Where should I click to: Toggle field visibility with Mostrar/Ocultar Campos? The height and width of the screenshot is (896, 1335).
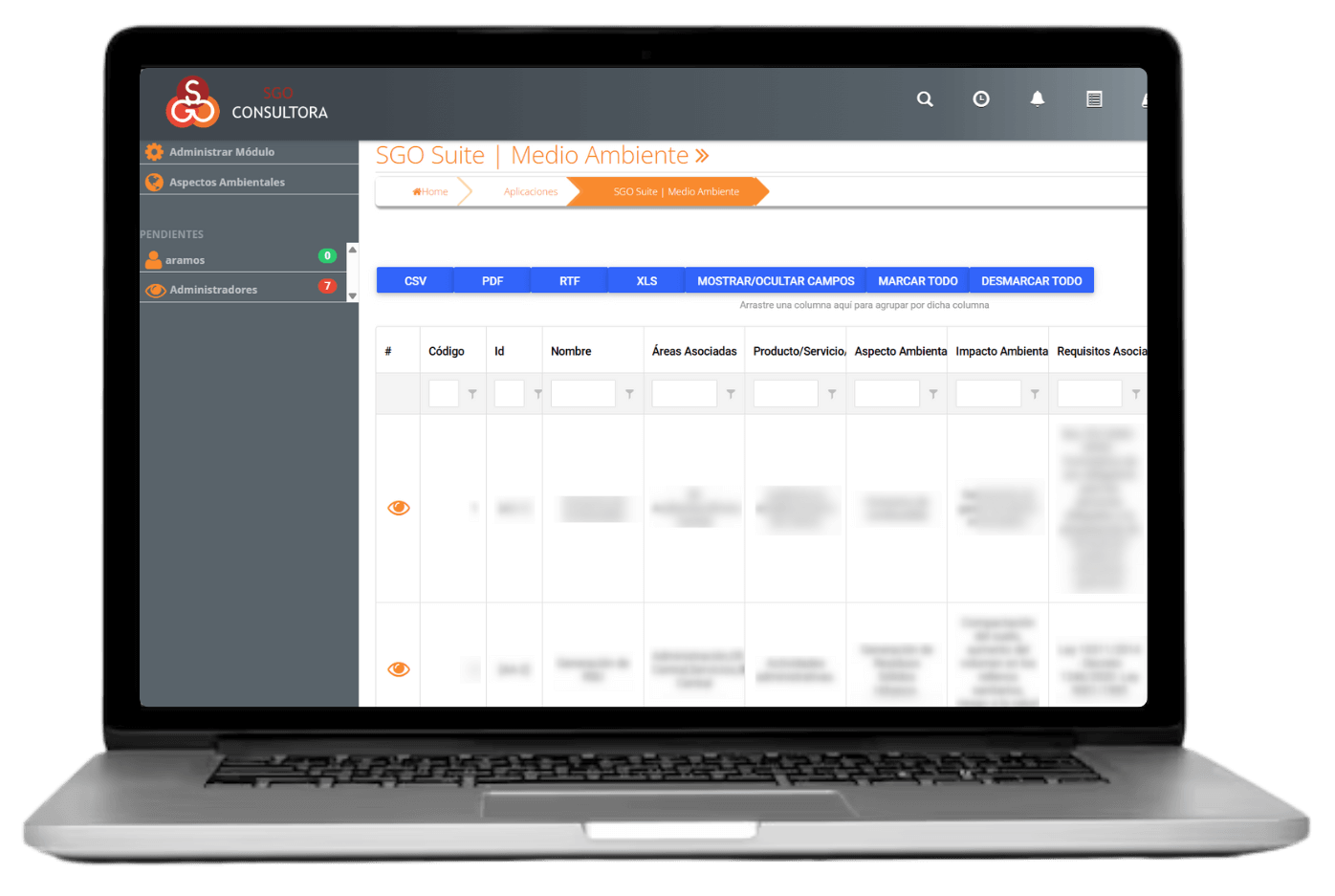pos(776,281)
